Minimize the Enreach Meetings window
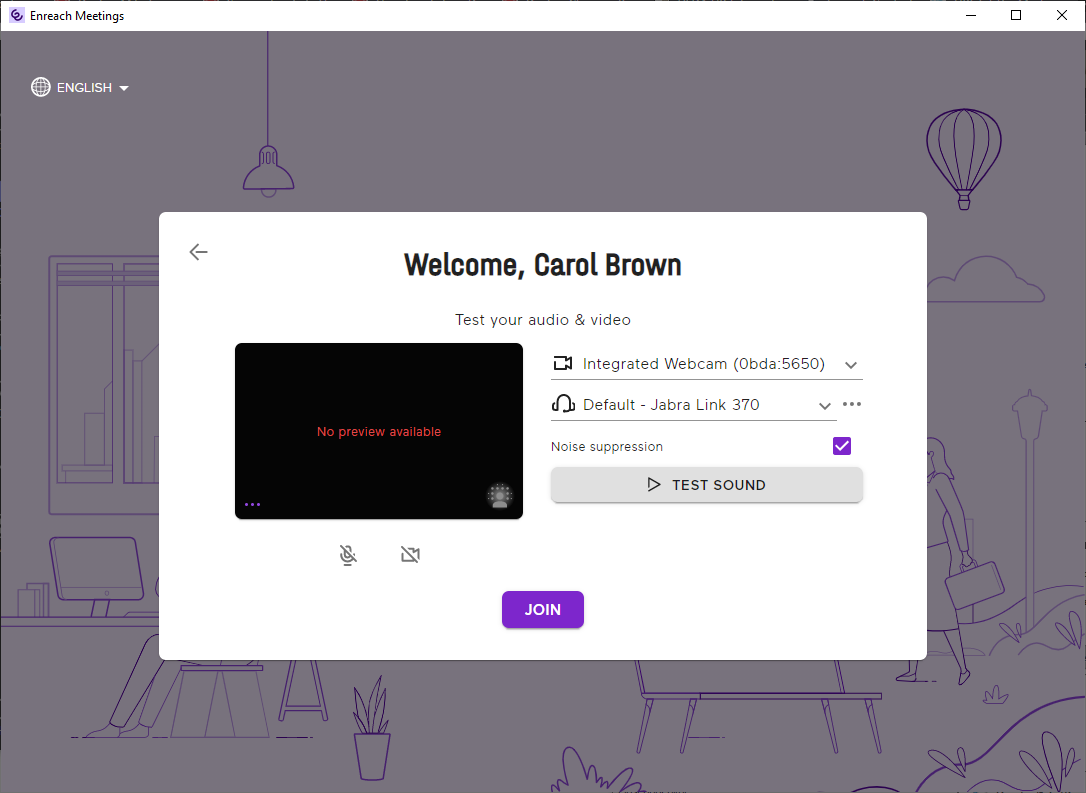This screenshot has height=793, width=1086. pos(970,15)
